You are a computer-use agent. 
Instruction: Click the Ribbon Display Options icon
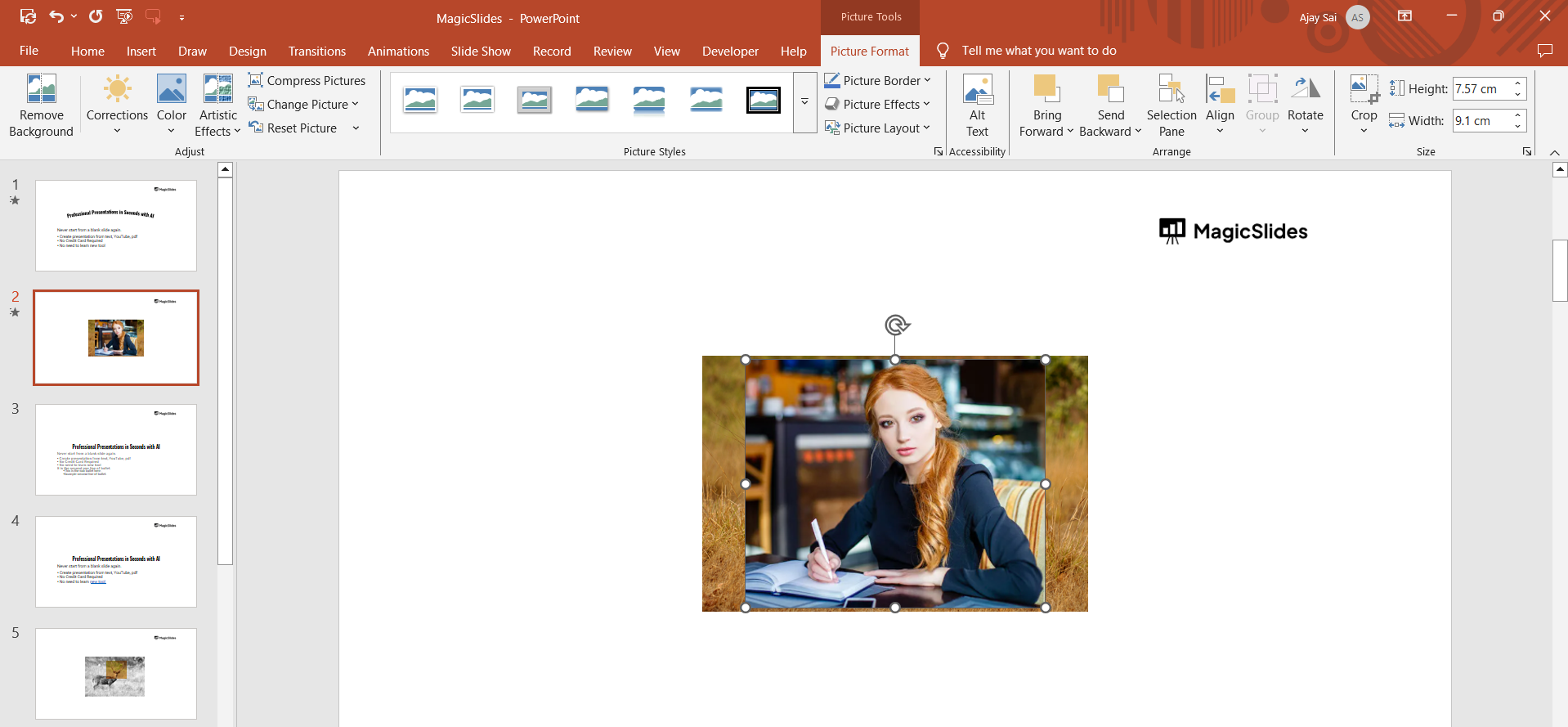(x=1404, y=16)
